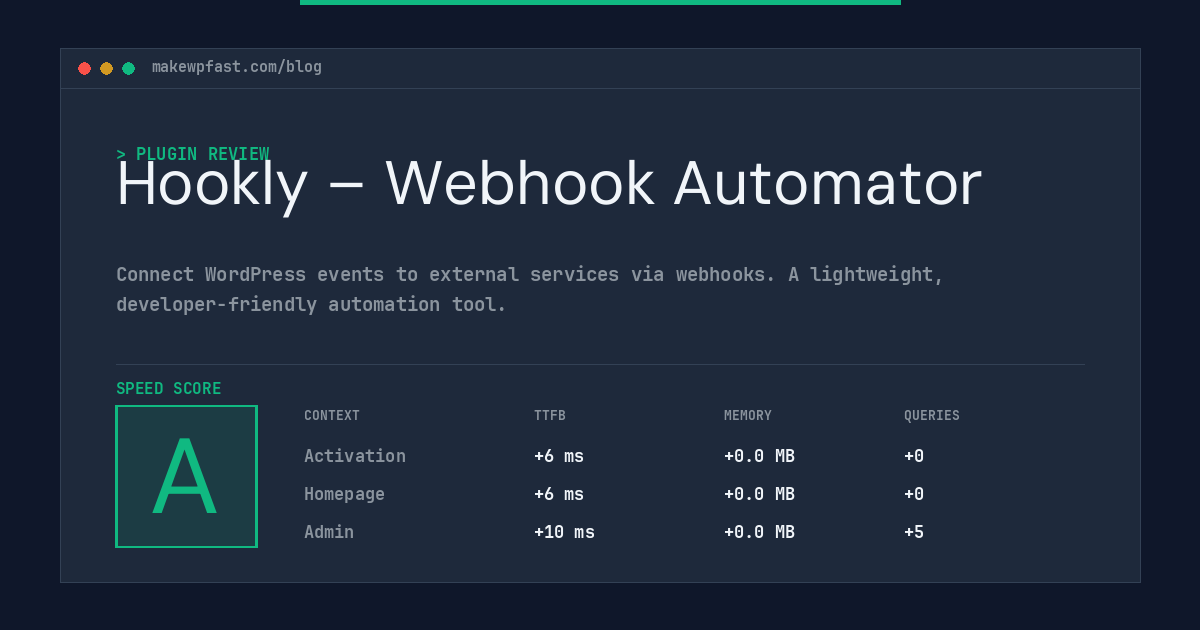The width and height of the screenshot is (1200, 630).
Task: Click the grade A score badge
Action: point(186,476)
